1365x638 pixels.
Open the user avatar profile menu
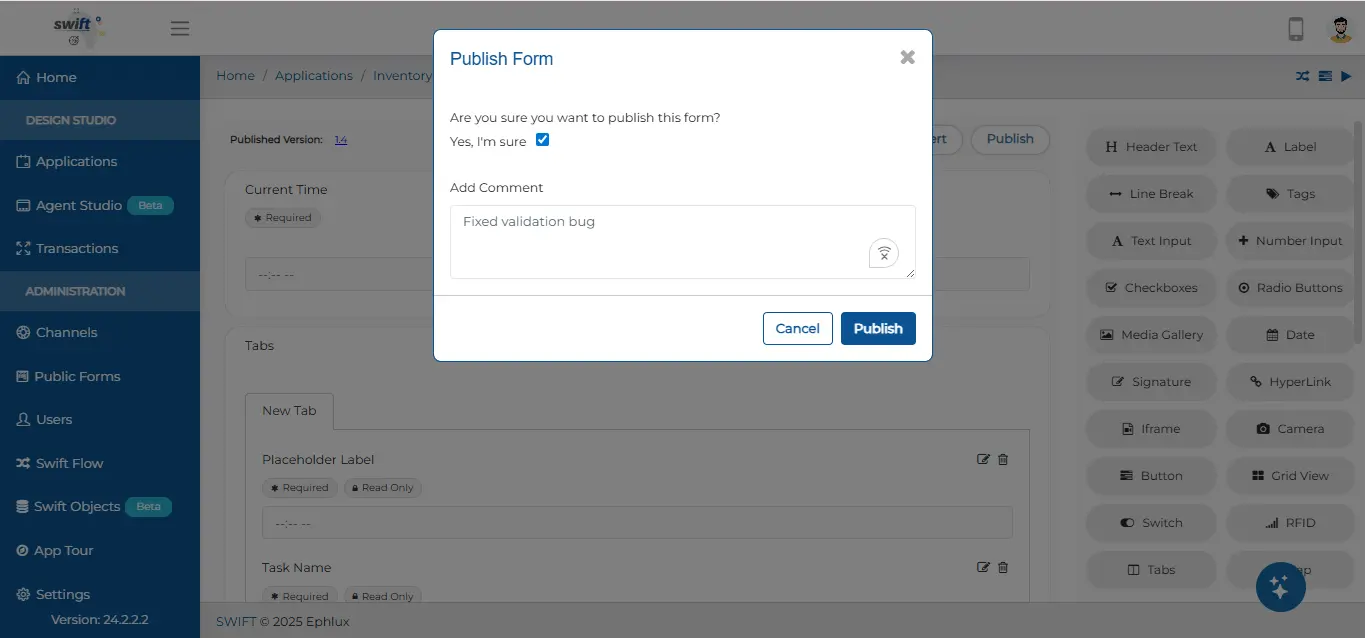coord(1340,29)
